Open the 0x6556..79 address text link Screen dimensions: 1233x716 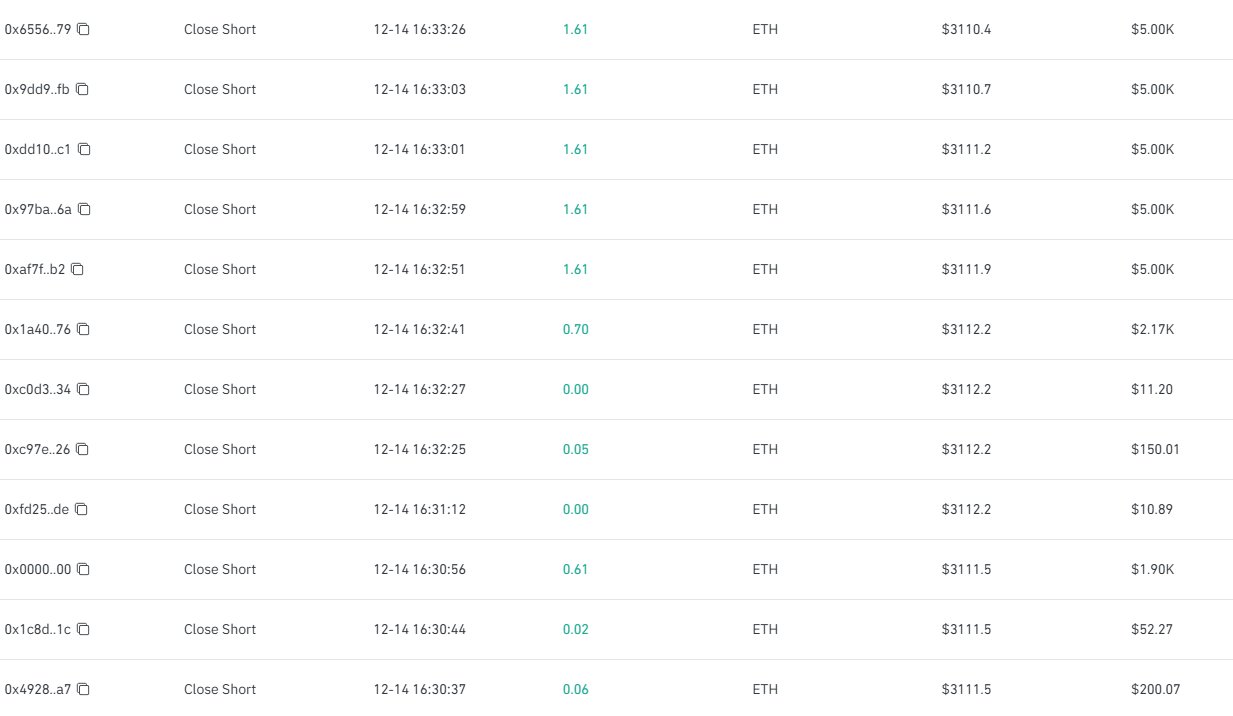pos(37,30)
